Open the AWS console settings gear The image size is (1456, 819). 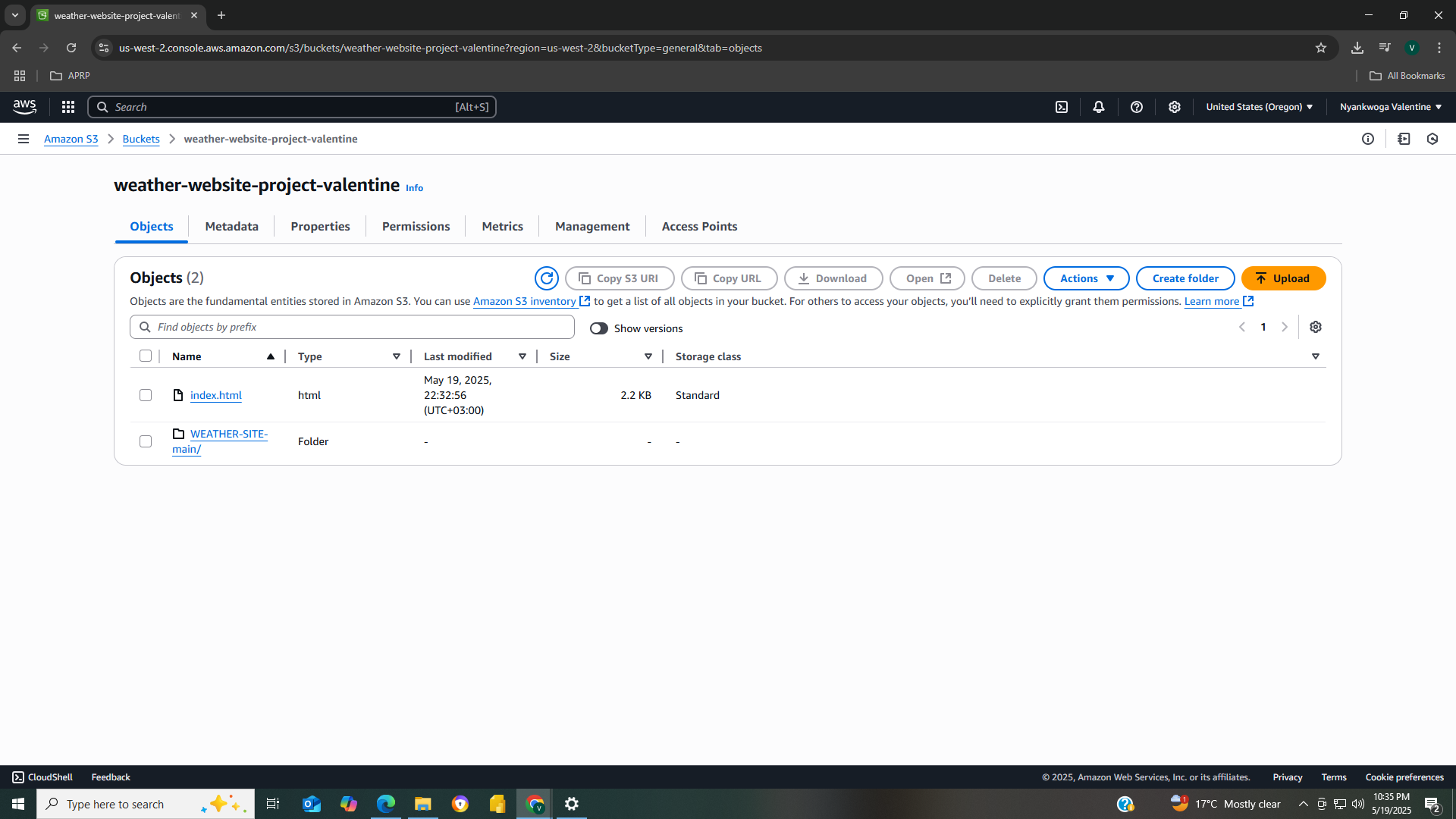pyautogui.click(x=1174, y=107)
